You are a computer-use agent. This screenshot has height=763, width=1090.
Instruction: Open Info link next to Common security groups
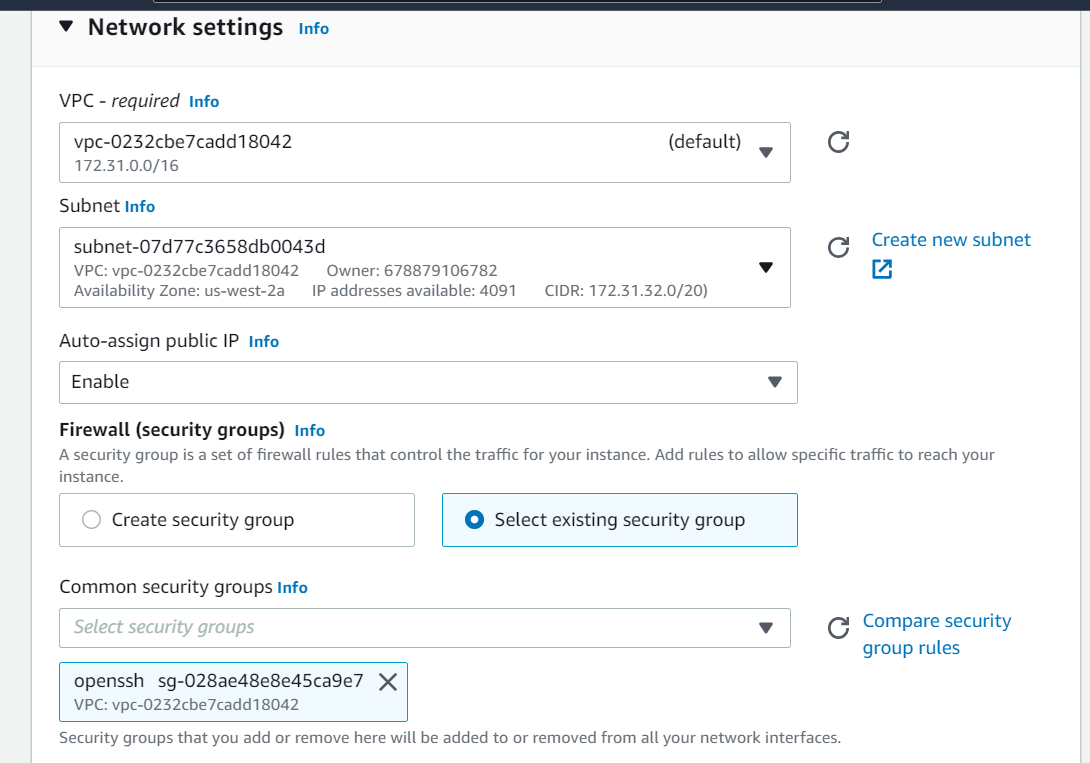292,587
